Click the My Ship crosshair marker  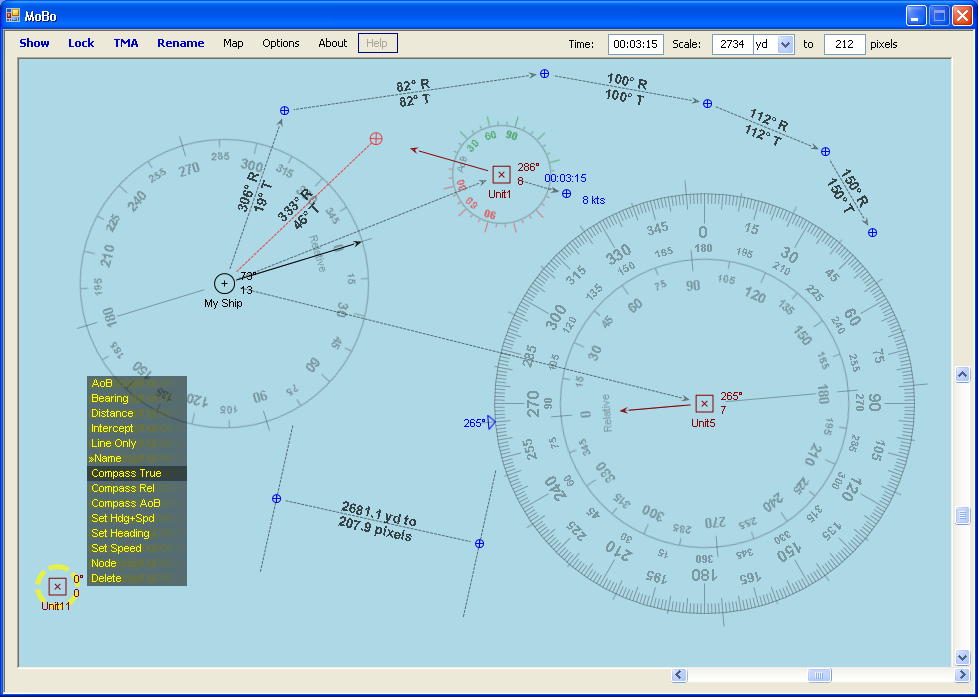[x=224, y=283]
